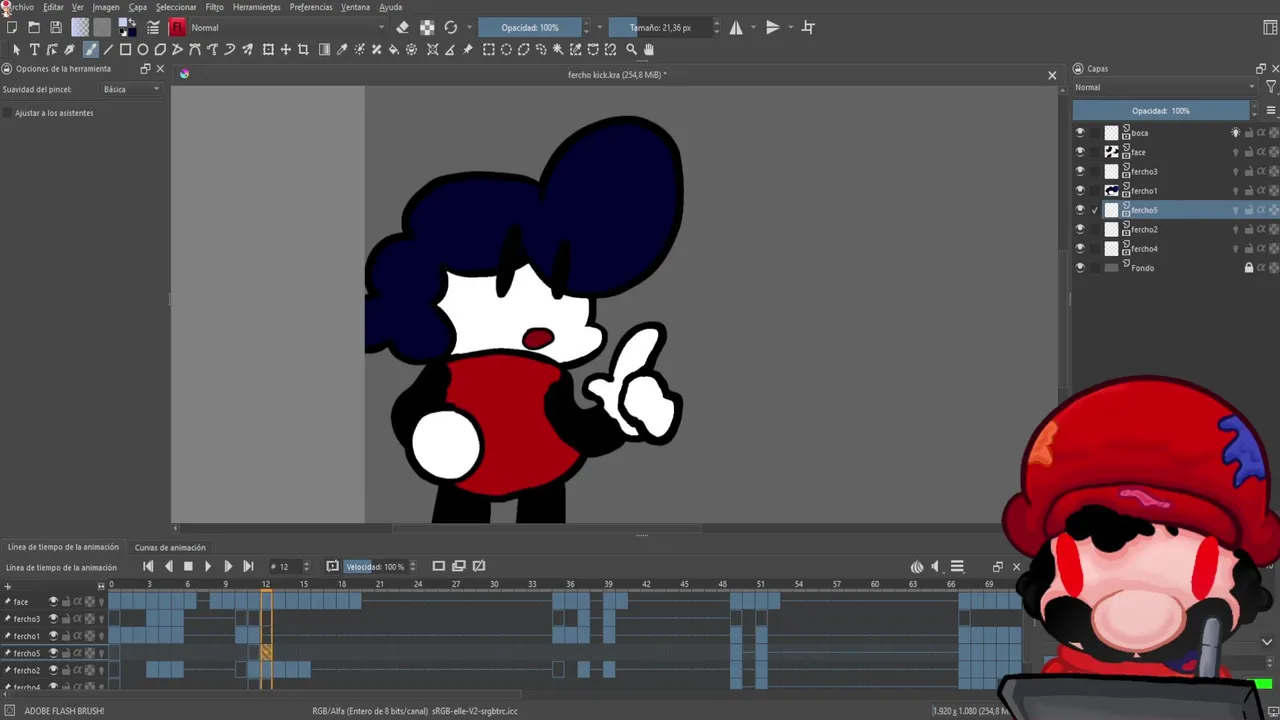
Task: Hide the face layer in Capas
Action: (1079, 152)
